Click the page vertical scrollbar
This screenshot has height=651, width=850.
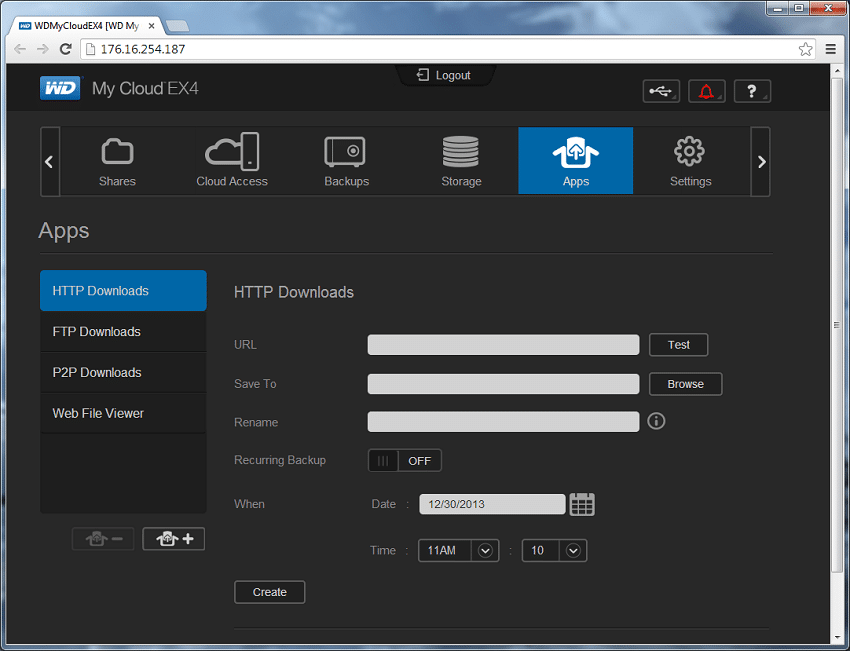point(836,325)
